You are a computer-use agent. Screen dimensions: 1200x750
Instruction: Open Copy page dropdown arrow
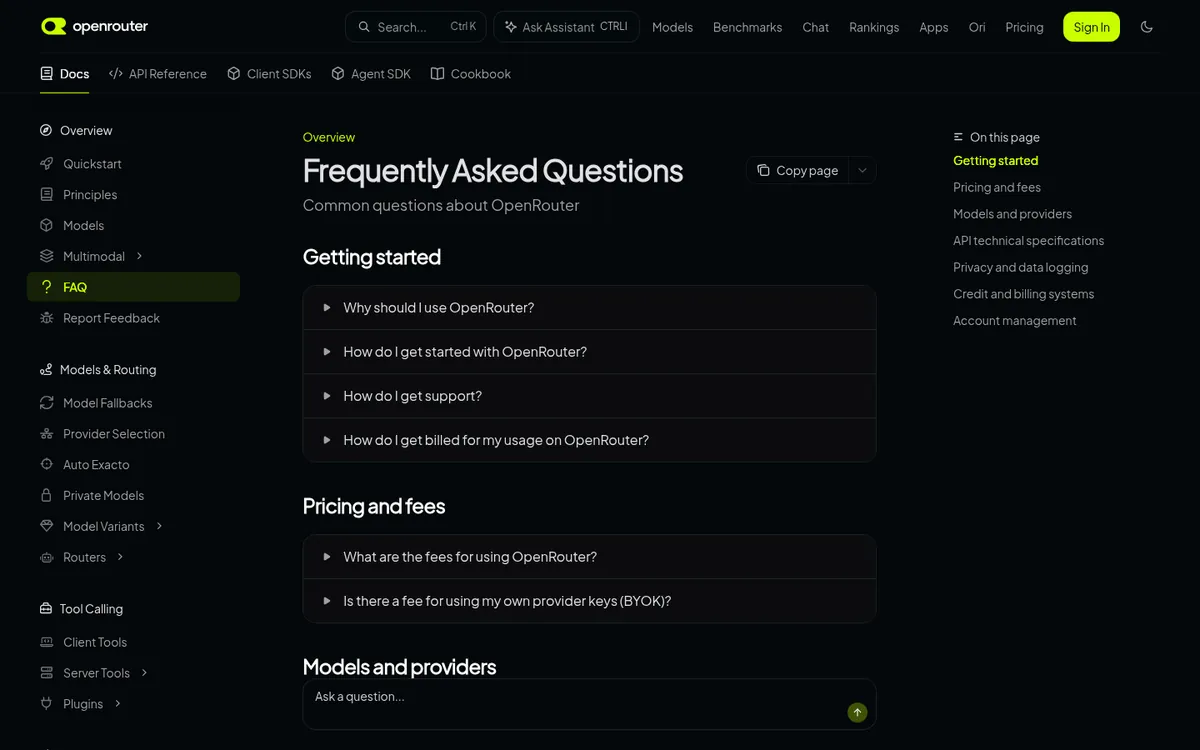coord(862,170)
